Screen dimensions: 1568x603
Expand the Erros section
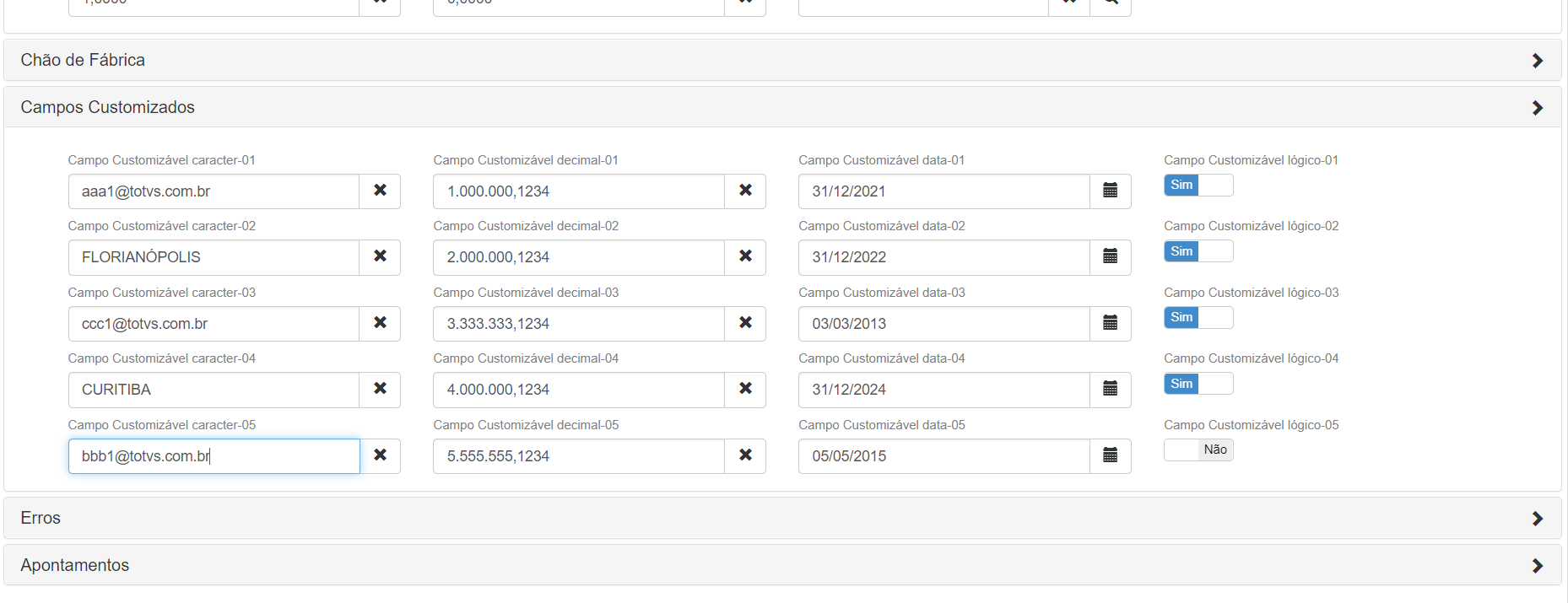click(x=1537, y=519)
